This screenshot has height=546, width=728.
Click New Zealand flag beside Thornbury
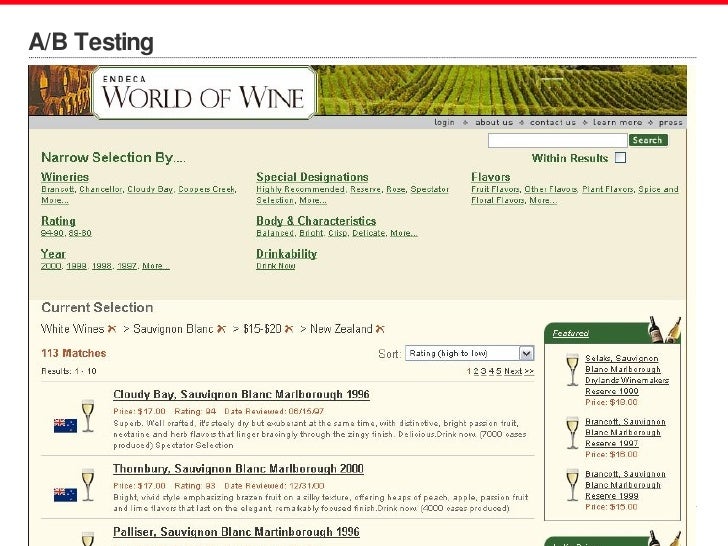point(65,494)
